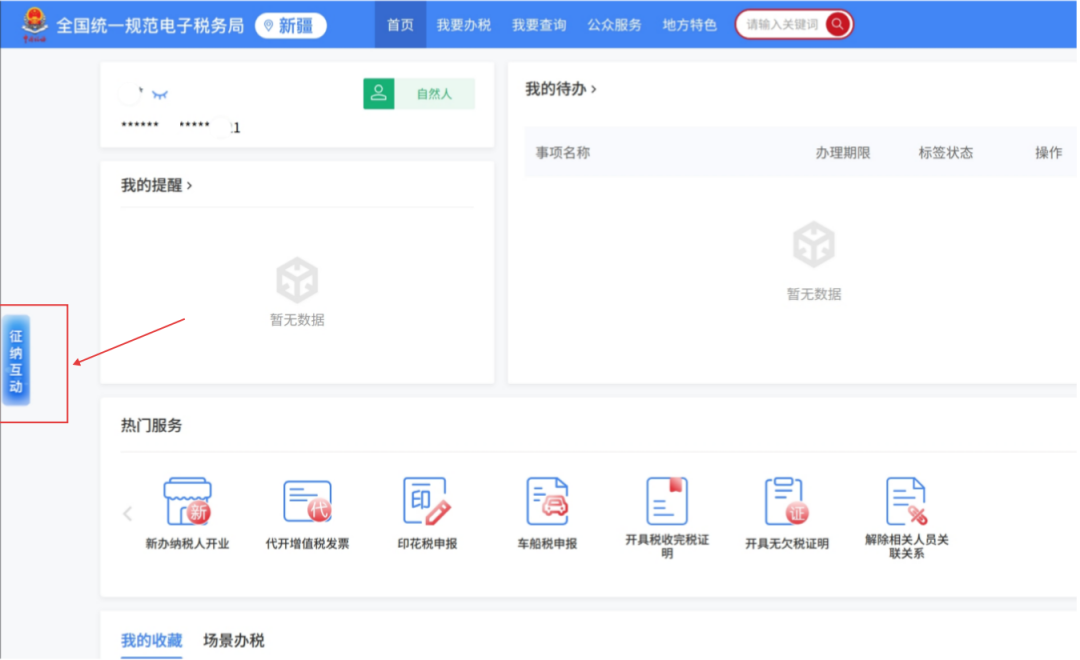Expand the 我的待办 section
Viewport: 1080px width, 660px height.
tap(561, 89)
